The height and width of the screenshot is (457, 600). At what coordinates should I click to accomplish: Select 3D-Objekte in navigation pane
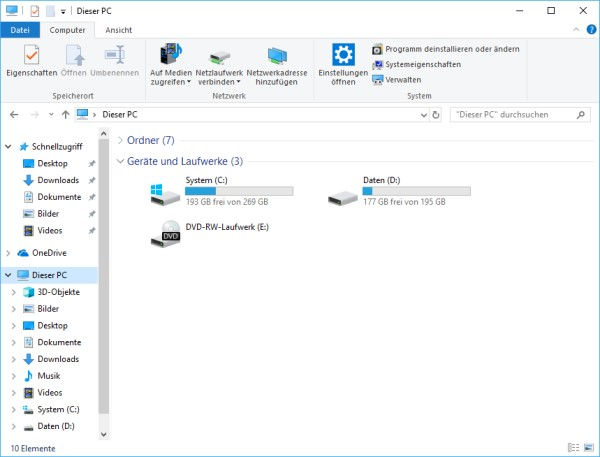(x=58, y=292)
